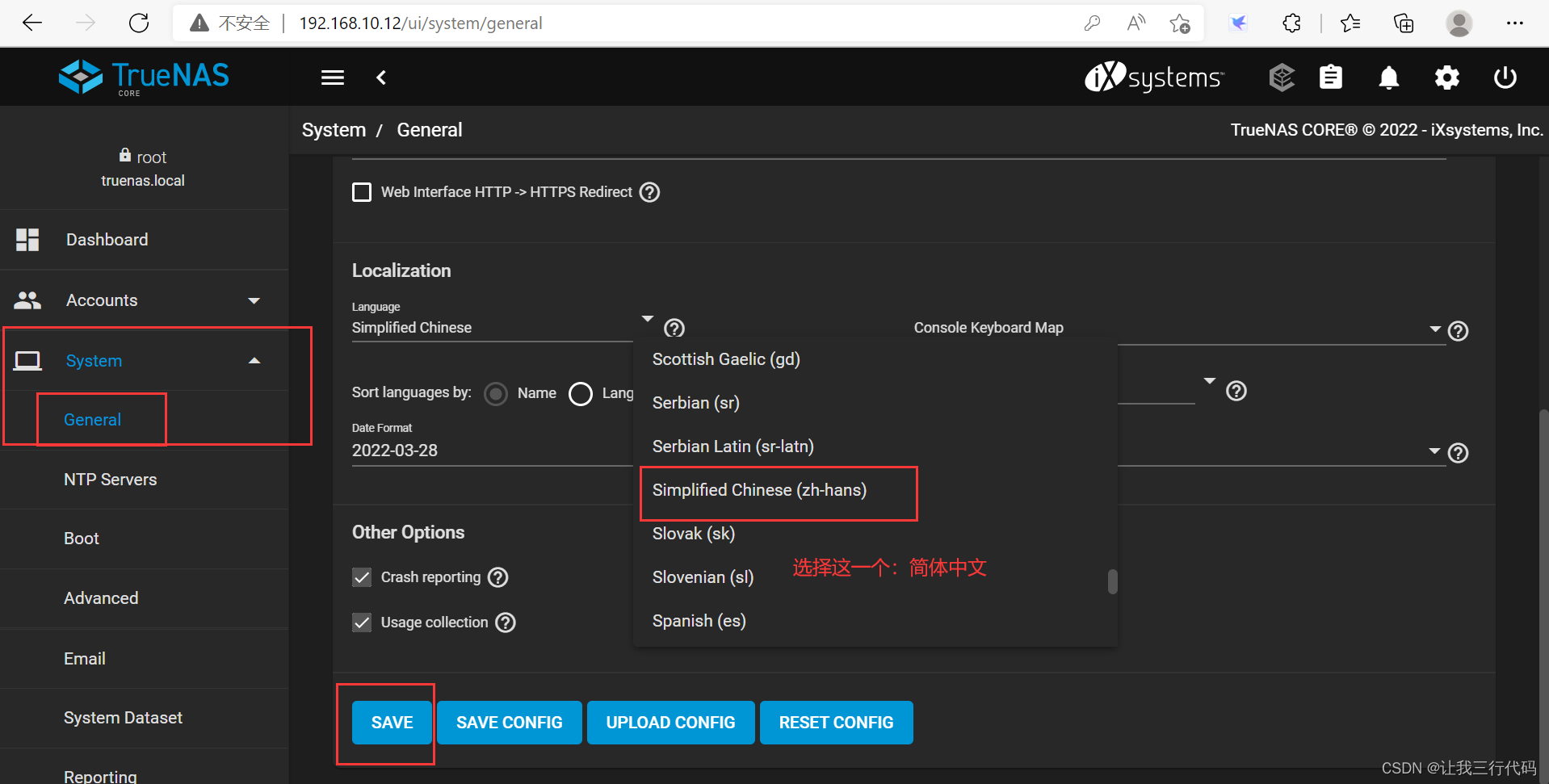Show help for Crash reporting
The image size is (1549, 784).
click(x=499, y=577)
